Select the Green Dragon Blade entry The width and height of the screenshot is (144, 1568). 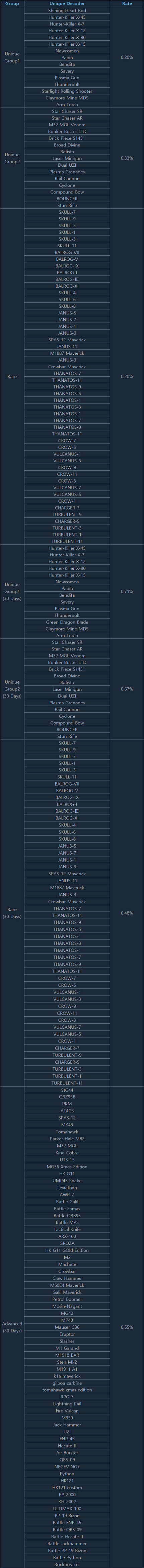coord(67,622)
